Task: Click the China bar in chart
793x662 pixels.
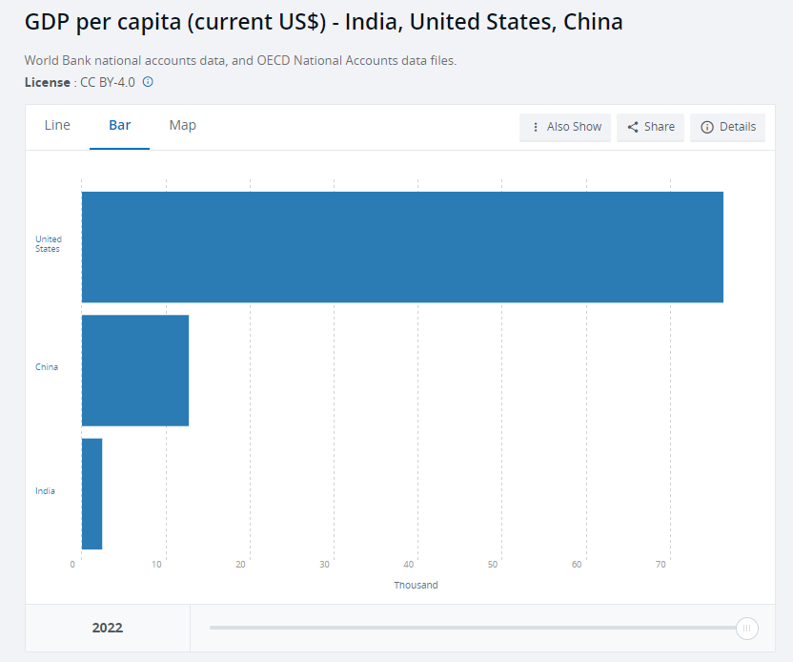Action: pyautogui.click(x=135, y=370)
